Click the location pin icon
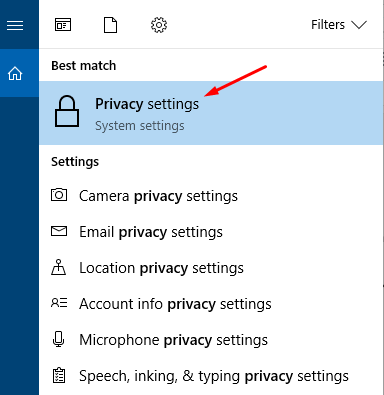The width and height of the screenshot is (384, 395). pos(59,267)
